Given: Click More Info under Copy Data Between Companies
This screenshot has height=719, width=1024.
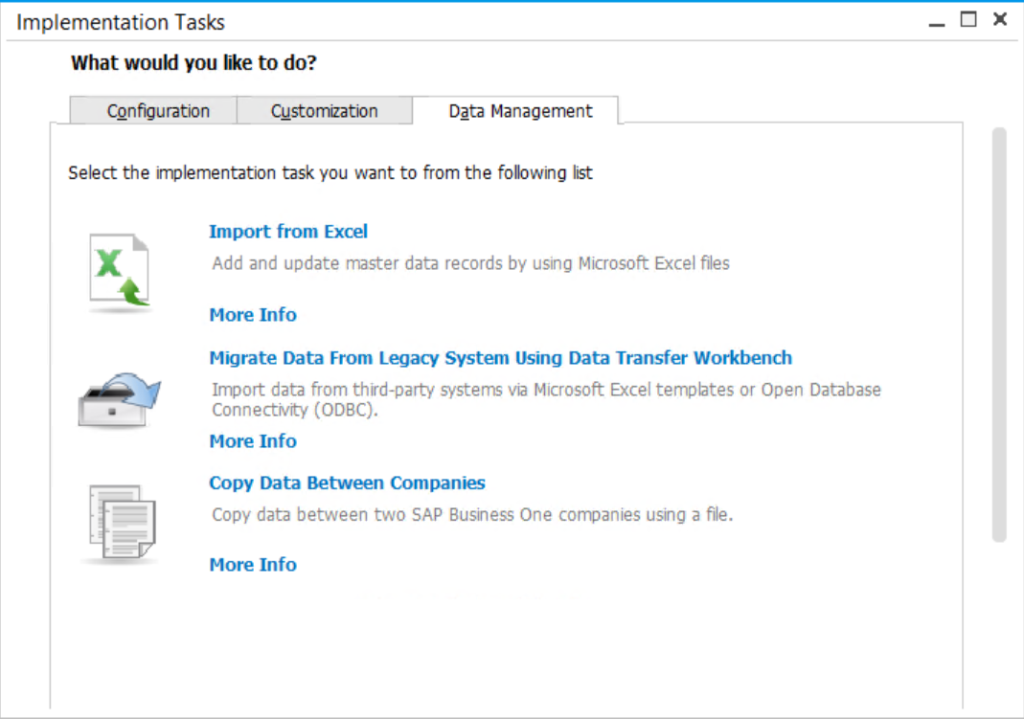Looking at the screenshot, I should point(252,564).
